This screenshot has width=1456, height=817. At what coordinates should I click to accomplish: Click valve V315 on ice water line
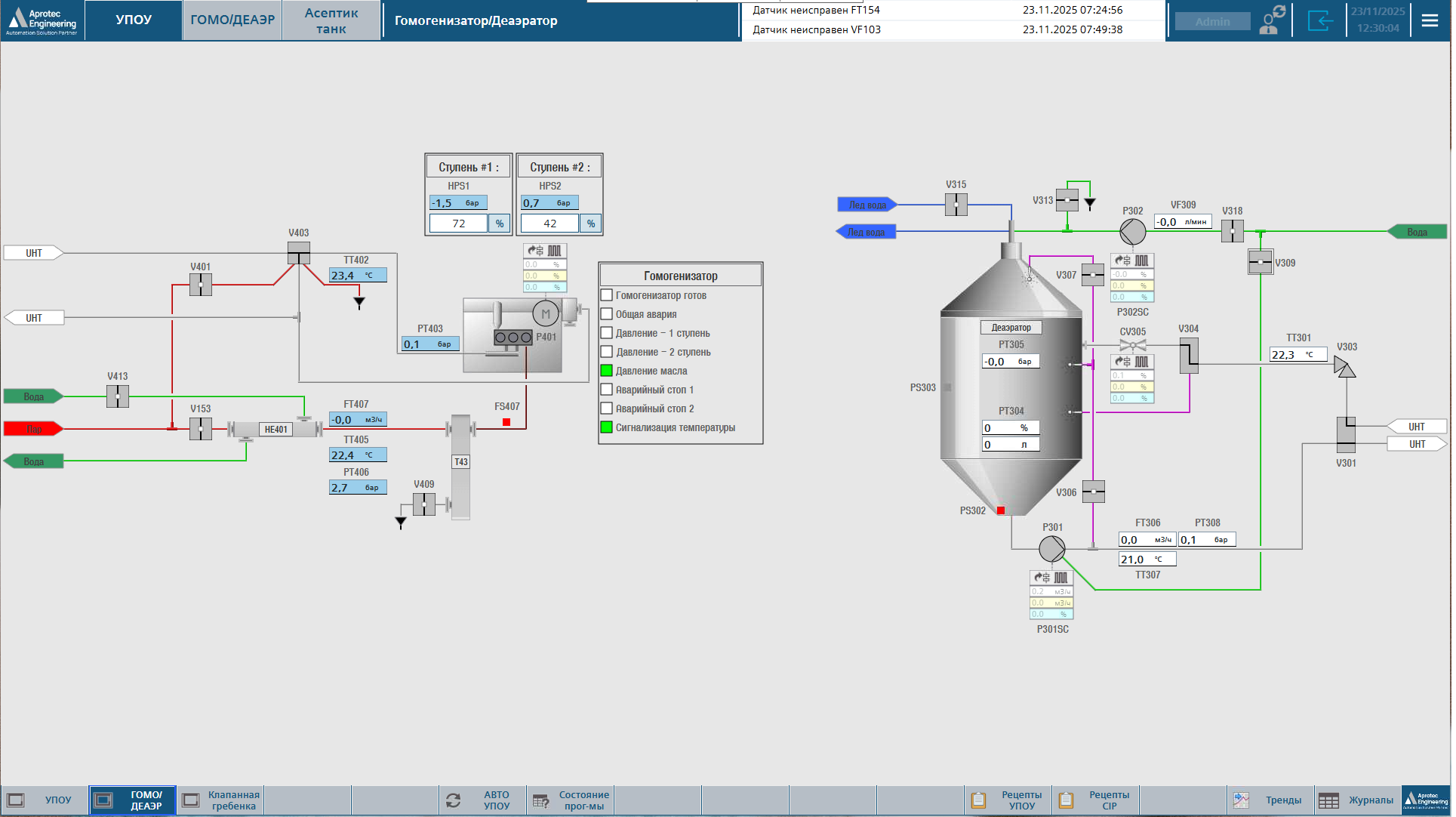[956, 205]
